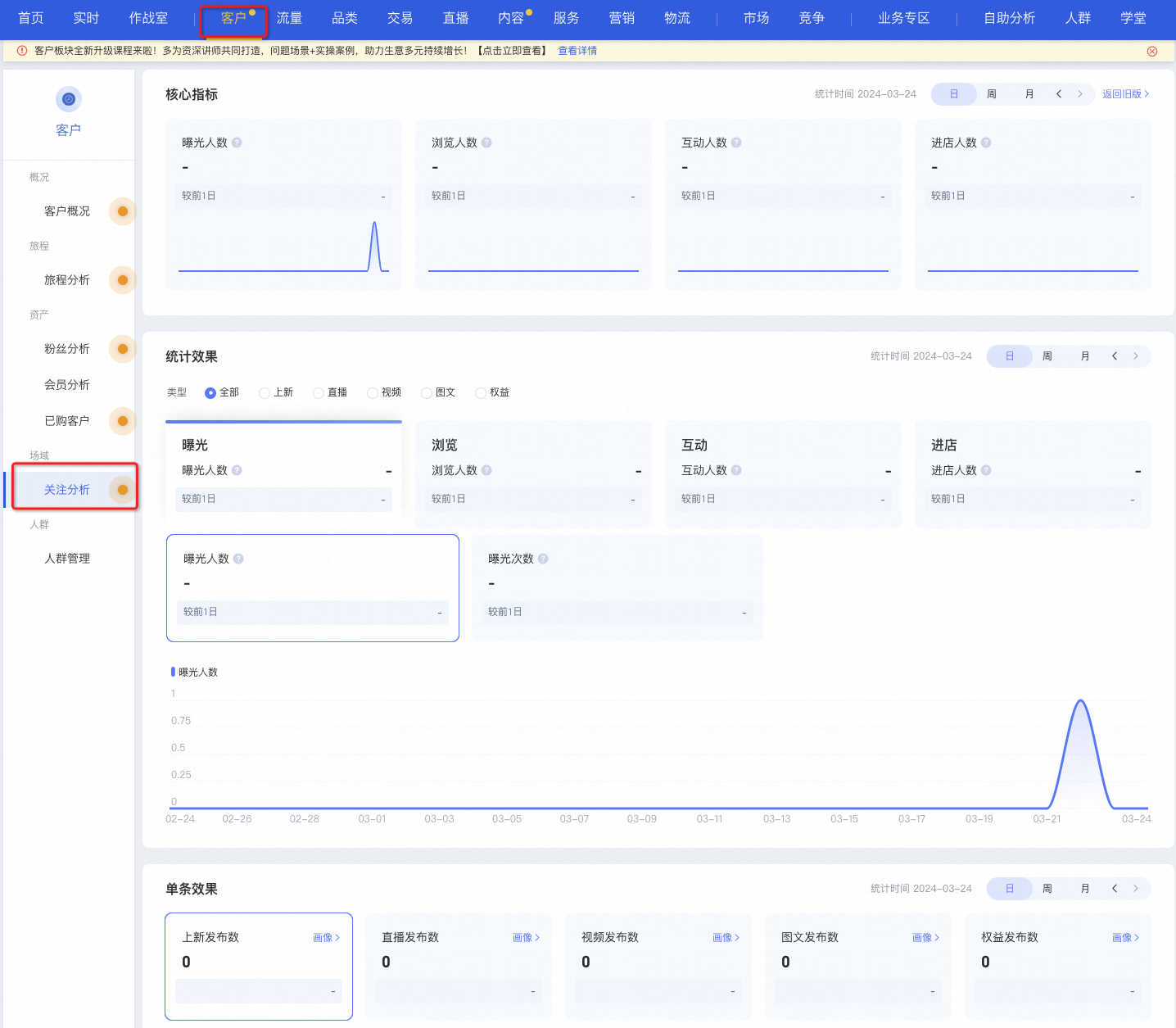Close the yellow notification banner
Viewport: 1176px width, 1028px height.
[x=1152, y=51]
